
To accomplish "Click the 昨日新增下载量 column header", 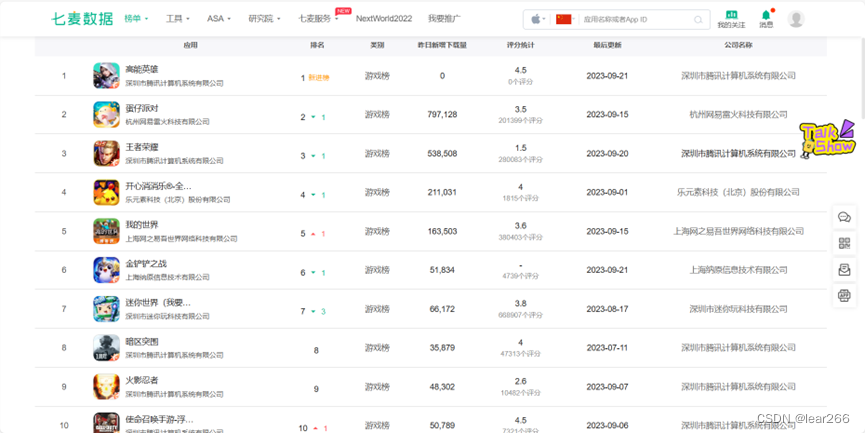I will click(442, 45).
